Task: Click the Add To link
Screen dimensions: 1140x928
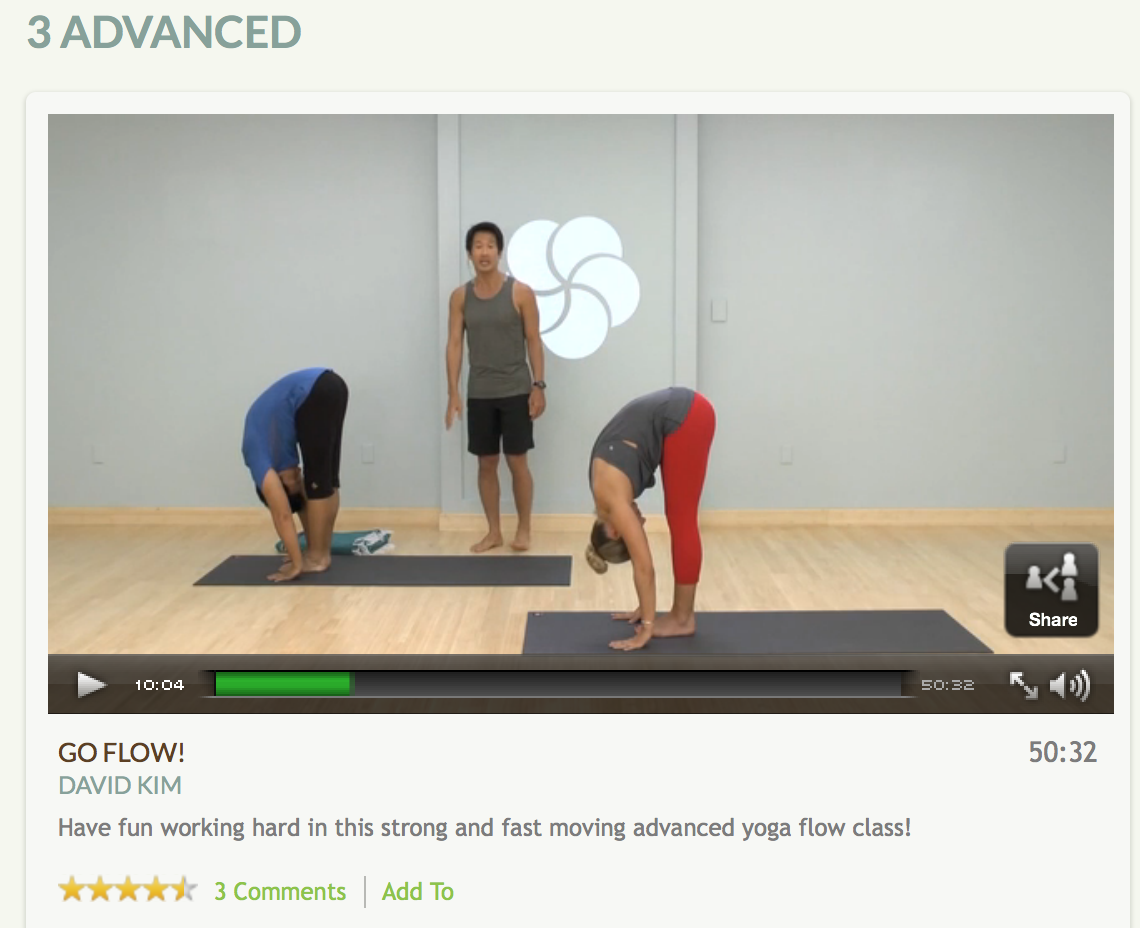Action: [418, 891]
